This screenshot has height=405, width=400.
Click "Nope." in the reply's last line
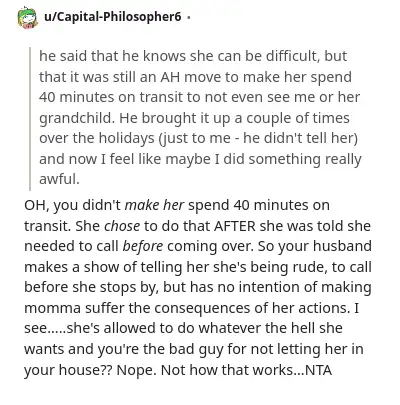click(136, 370)
